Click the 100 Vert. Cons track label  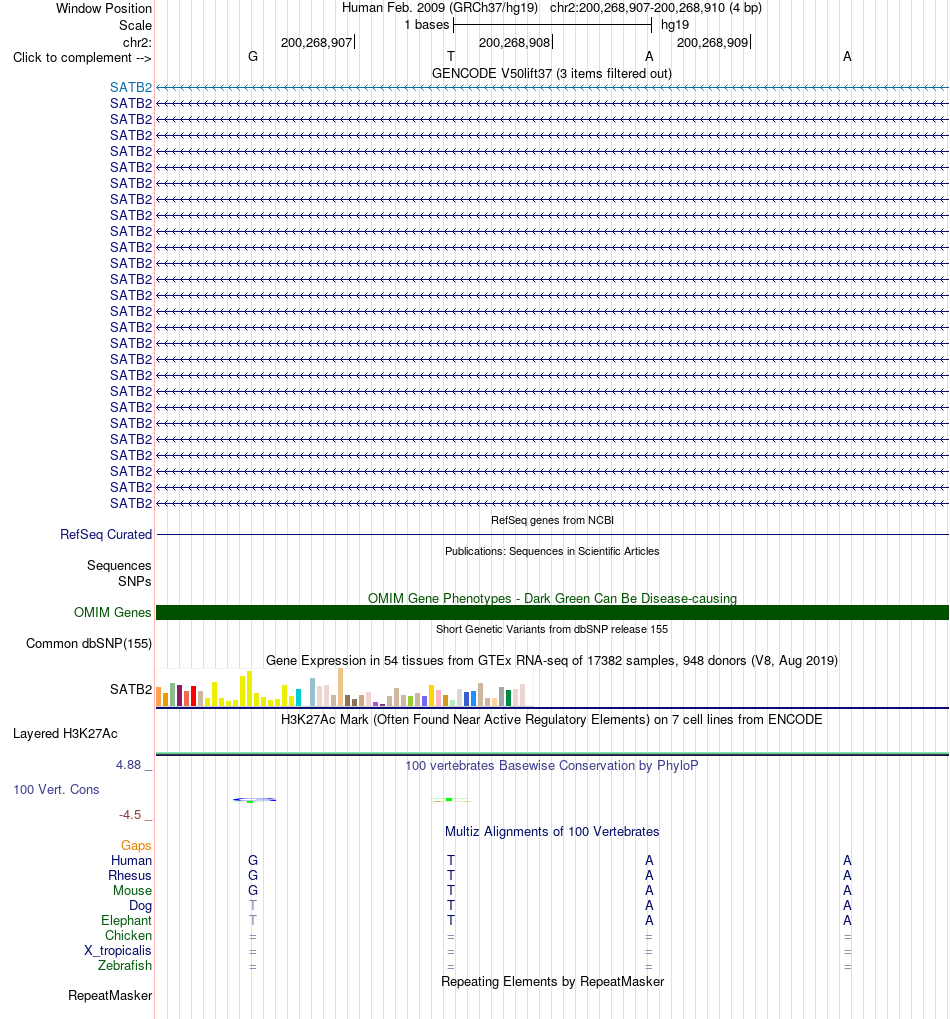pyautogui.click(x=57, y=790)
